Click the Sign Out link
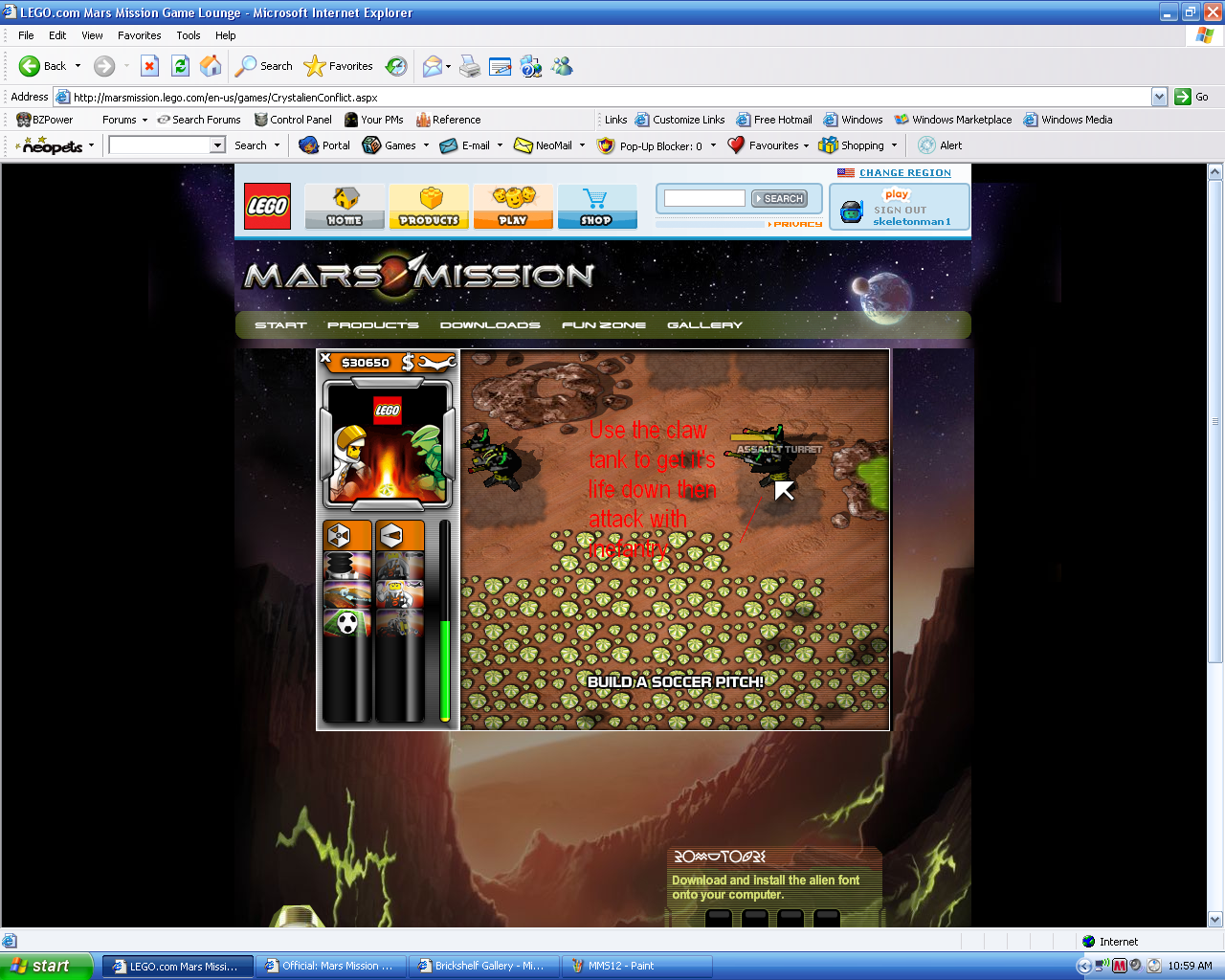Image resolution: width=1225 pixels, height=980 pixels. pos(900,210)
